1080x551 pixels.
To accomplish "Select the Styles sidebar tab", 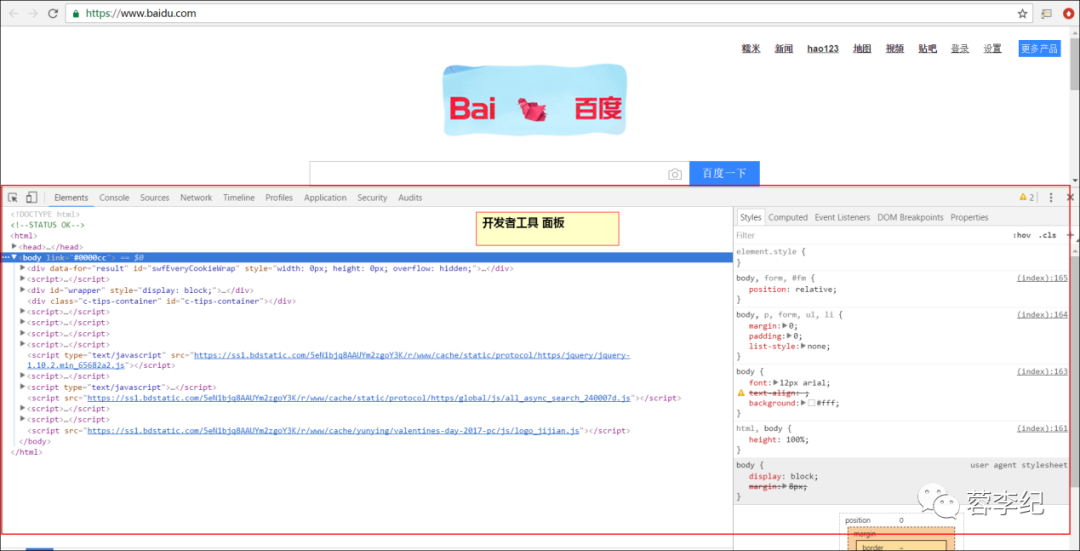I will 751,218.
